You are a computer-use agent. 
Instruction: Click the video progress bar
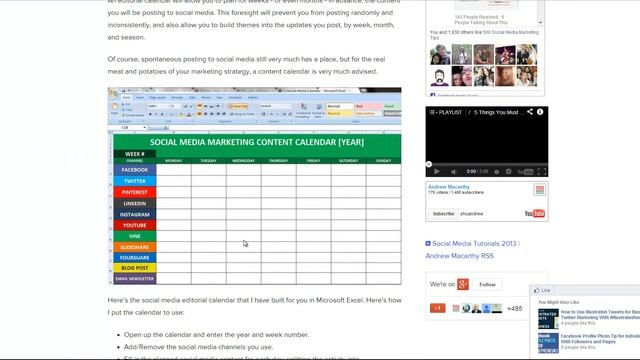click(x=487, y=164)
